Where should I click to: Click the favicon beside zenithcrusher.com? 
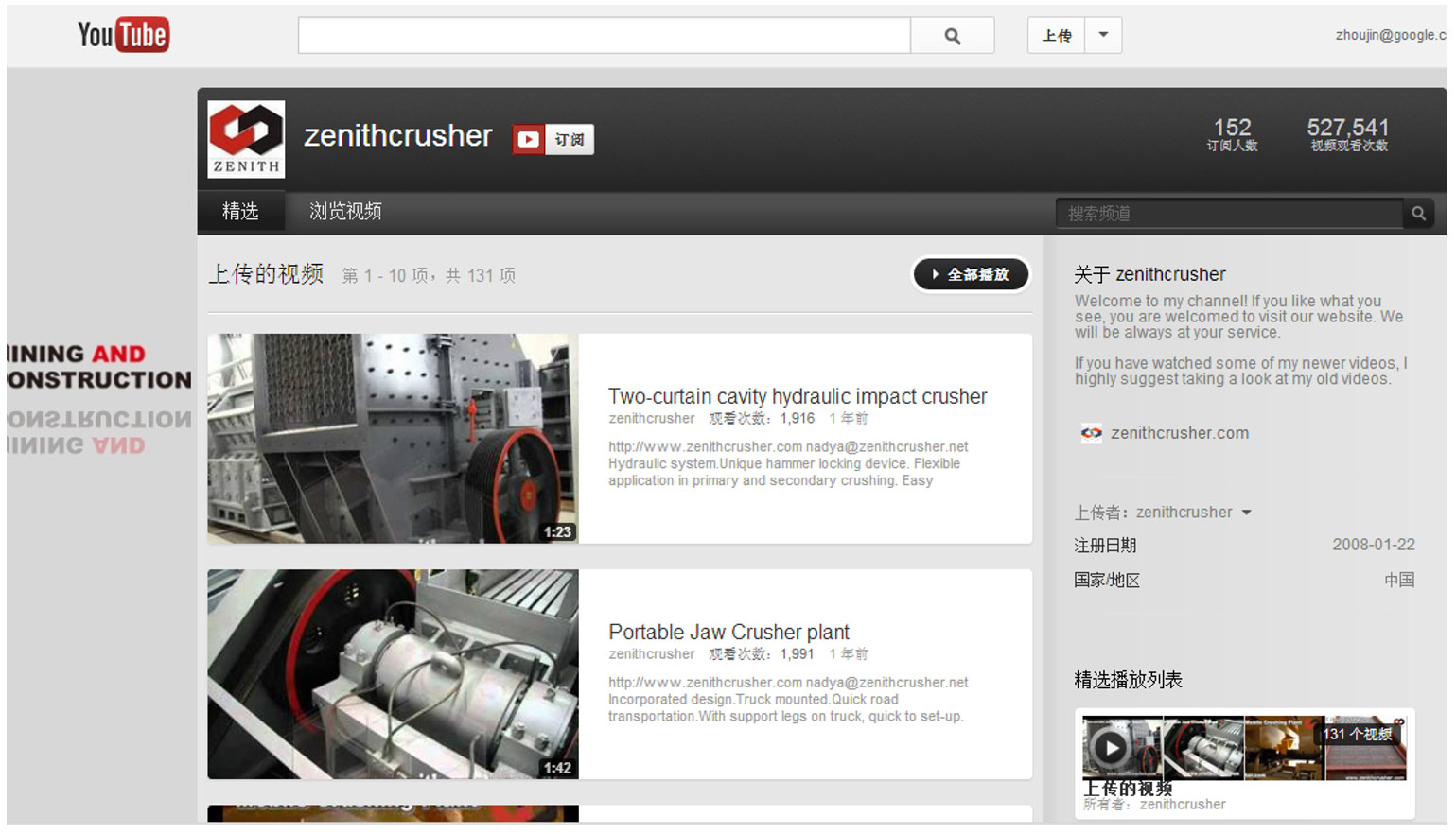(1092, 433)
